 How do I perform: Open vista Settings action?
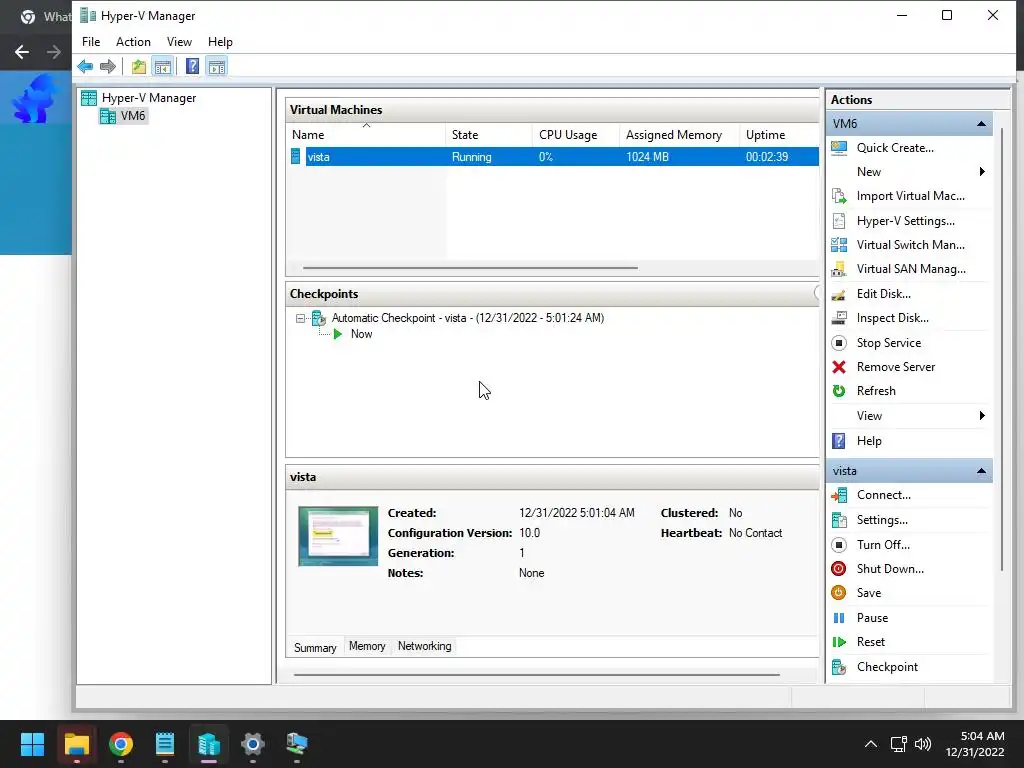point(882,520)
